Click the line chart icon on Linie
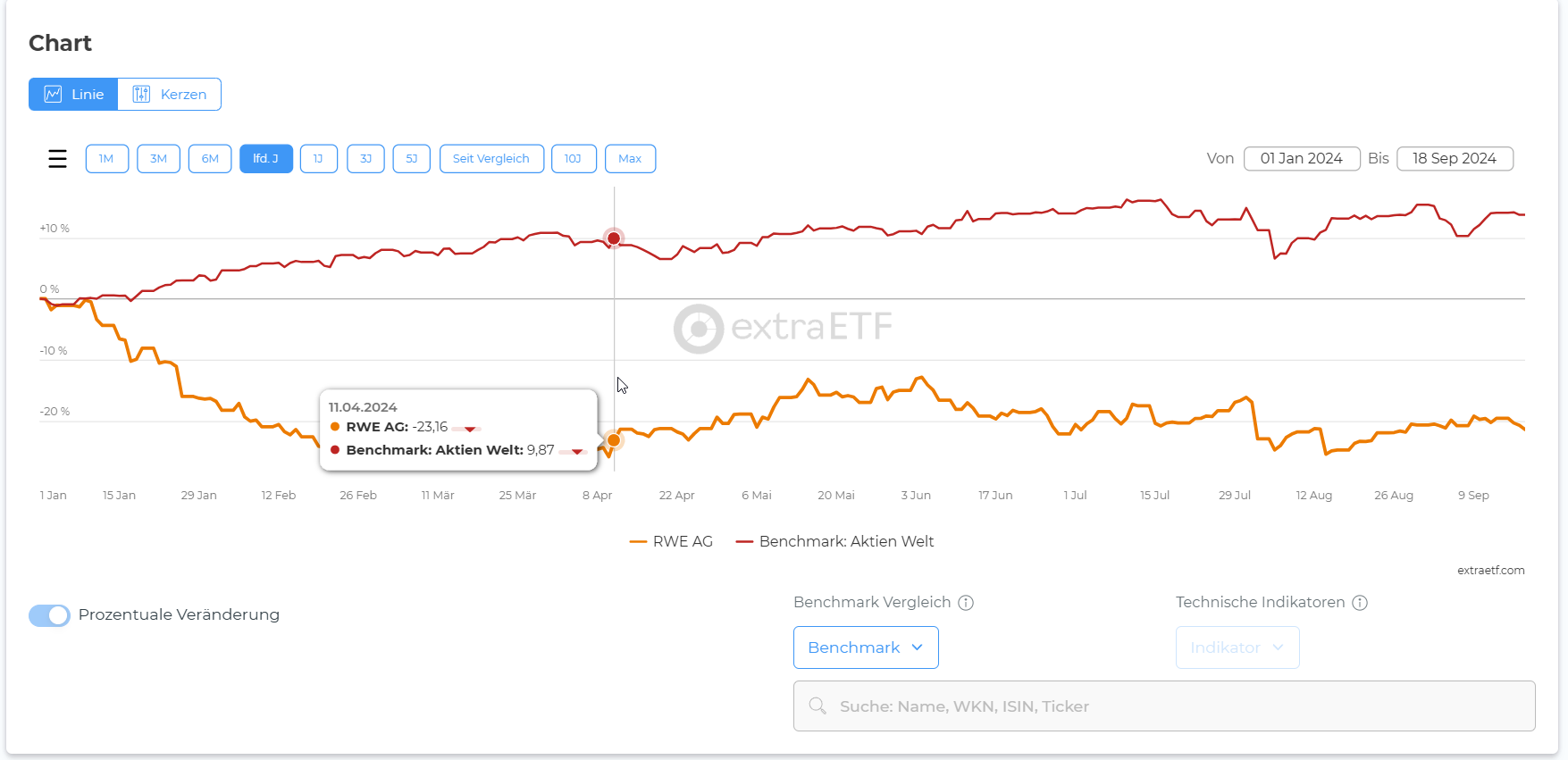This screenshot has width=1568, height=760. [x=54, y=95]
